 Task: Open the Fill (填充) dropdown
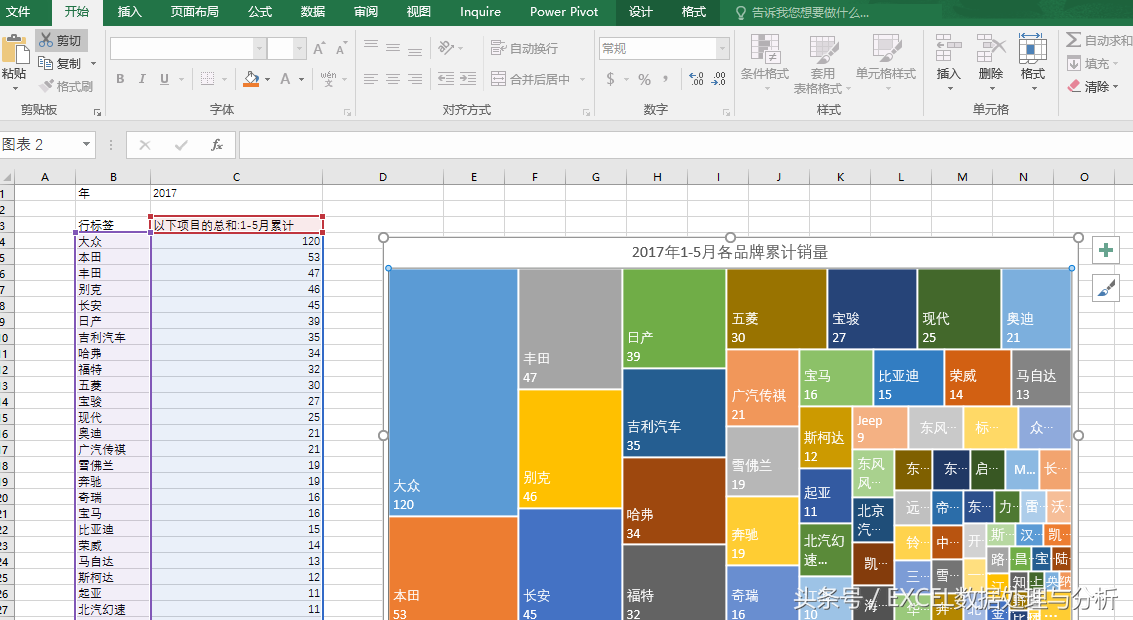1093,64
